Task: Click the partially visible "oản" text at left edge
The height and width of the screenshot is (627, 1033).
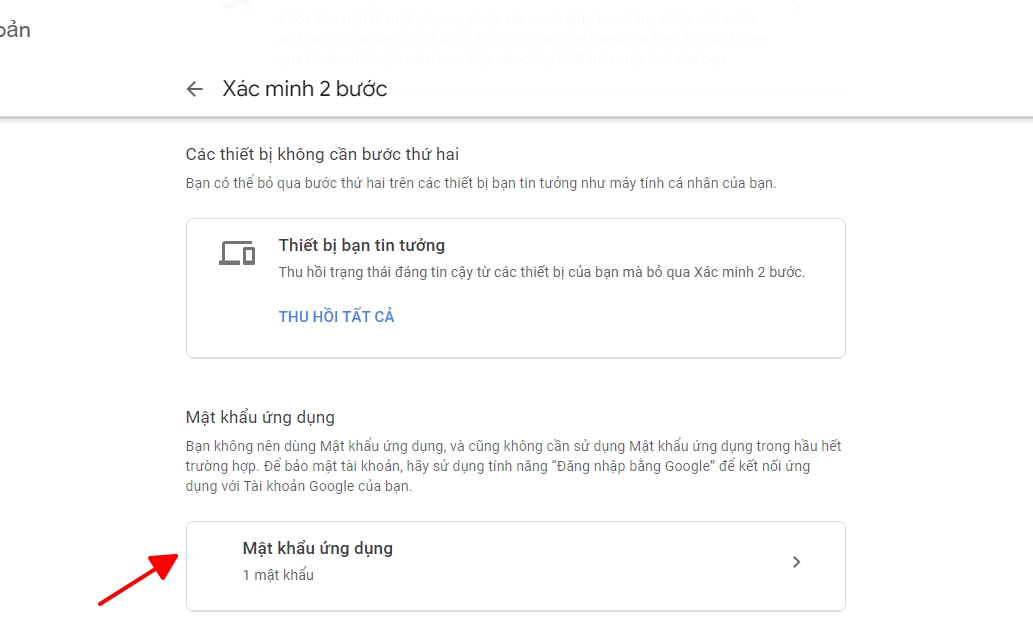Action: tap(14, 30)
